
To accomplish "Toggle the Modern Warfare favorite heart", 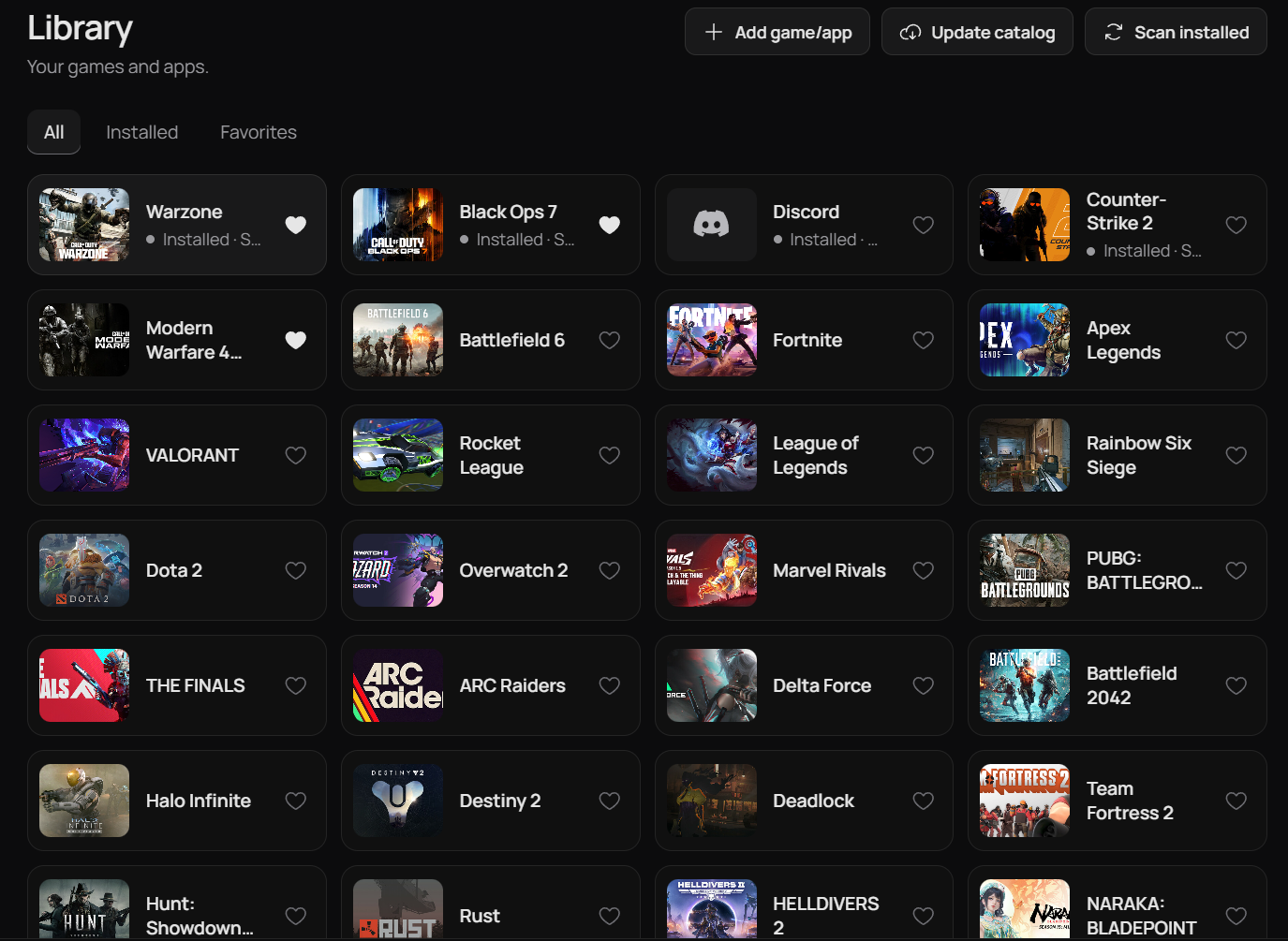I will pos(296,340).
